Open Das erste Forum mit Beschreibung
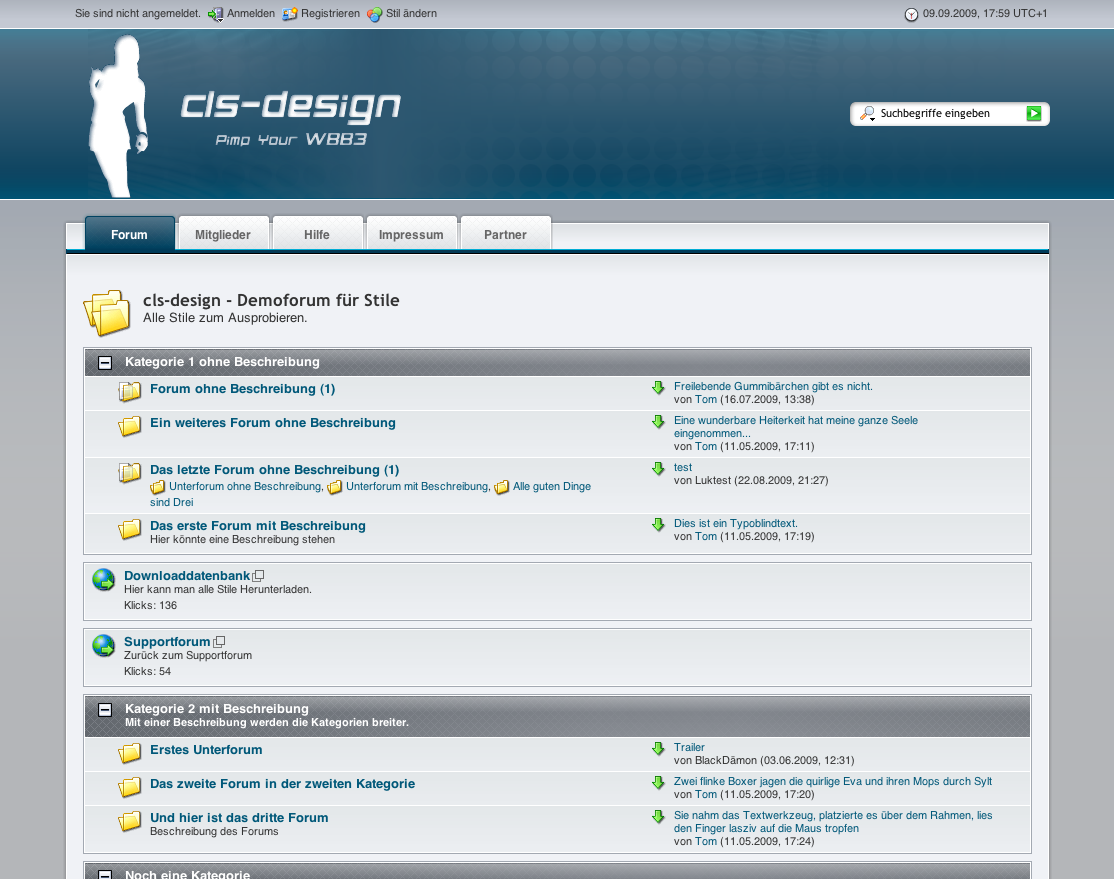Viewport: 1114px width, 879px height. point(258,526)
